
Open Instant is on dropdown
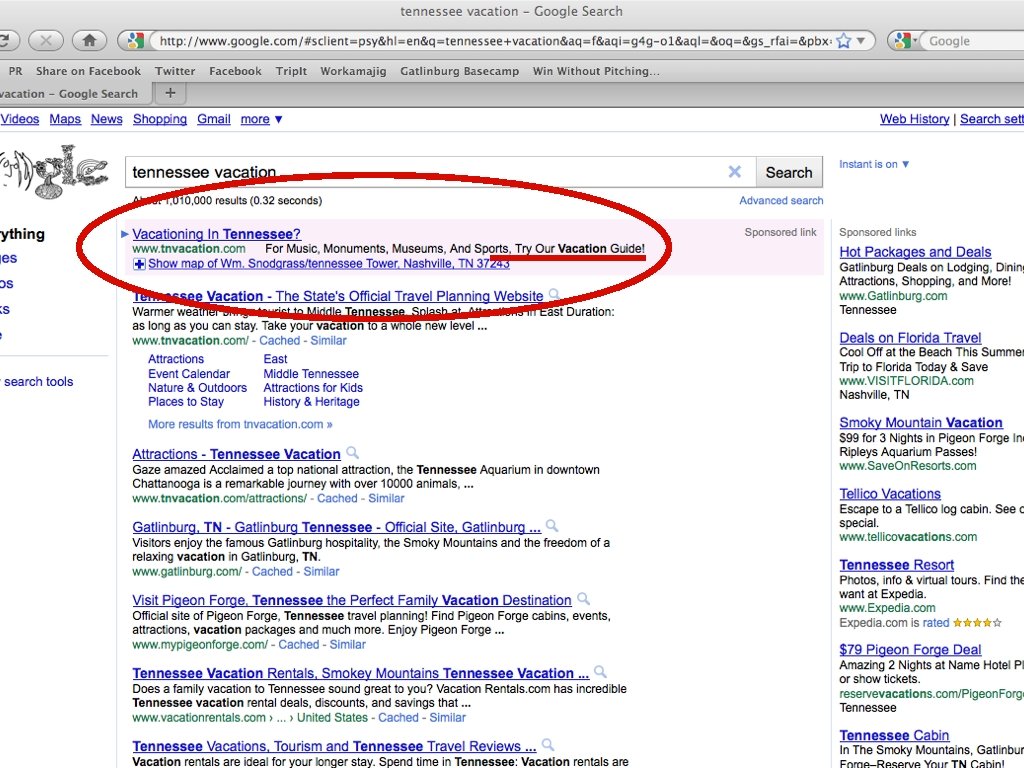point(874,164)
